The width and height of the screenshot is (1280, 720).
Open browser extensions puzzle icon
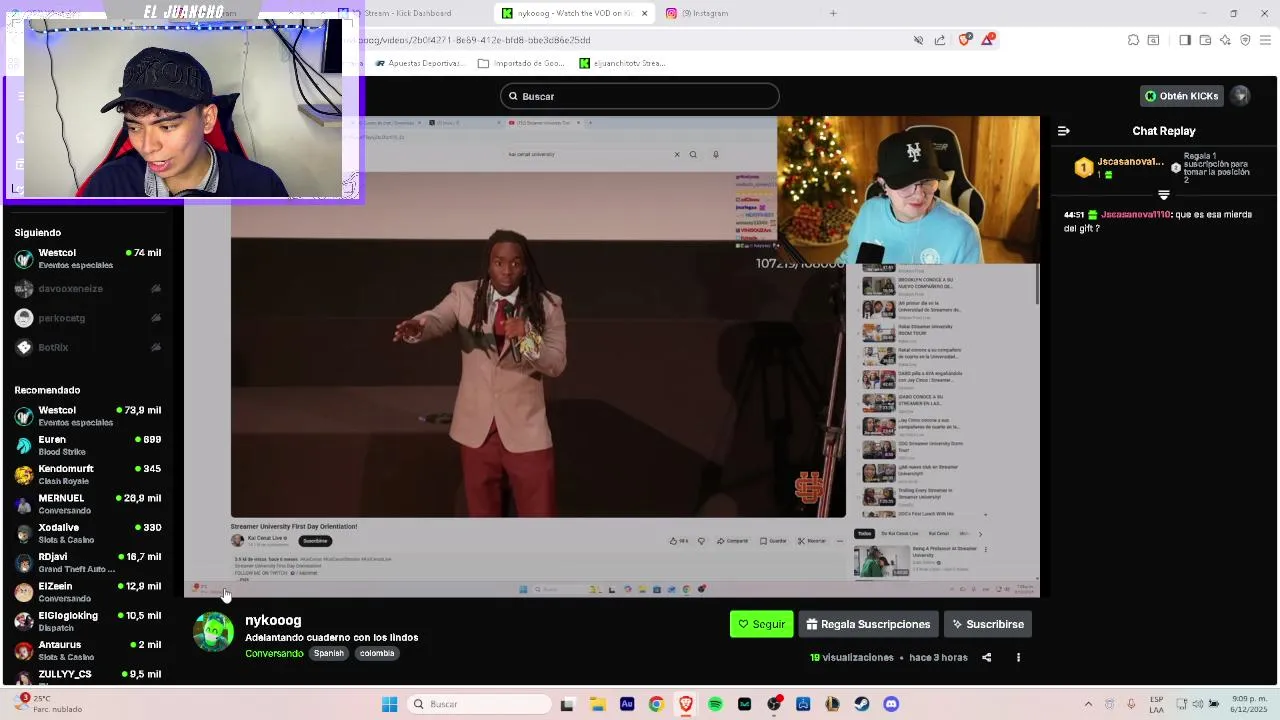[x=1133, y=40]
